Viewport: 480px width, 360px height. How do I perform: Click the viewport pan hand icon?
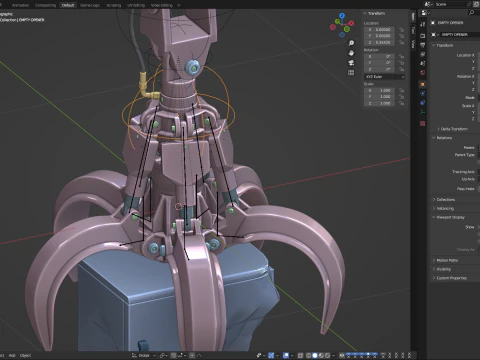pos(351,53)
